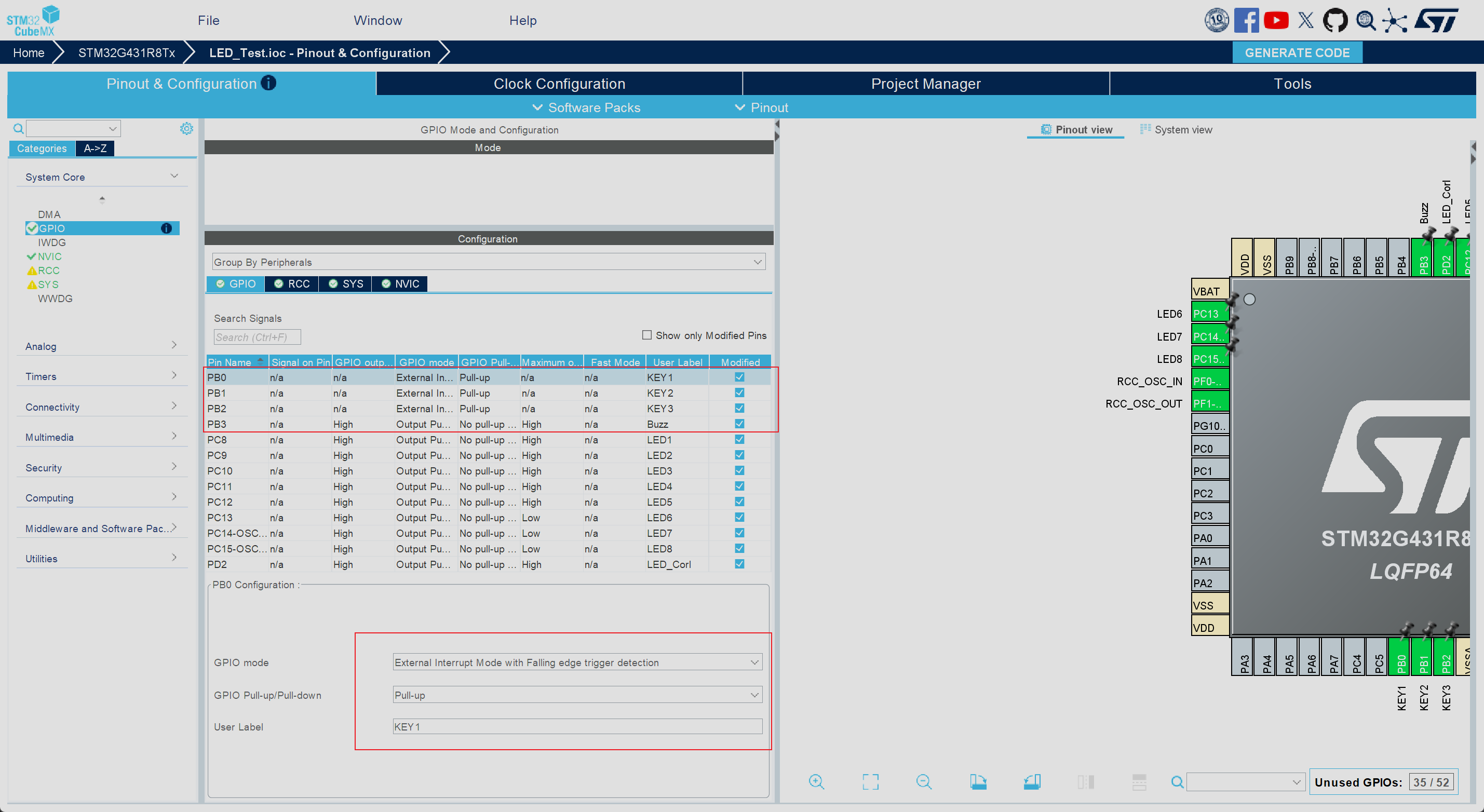Toggle Modified checkbox for PC8 LED1 row
Viewport: 1484px width, 812px height.
point(739,439)
